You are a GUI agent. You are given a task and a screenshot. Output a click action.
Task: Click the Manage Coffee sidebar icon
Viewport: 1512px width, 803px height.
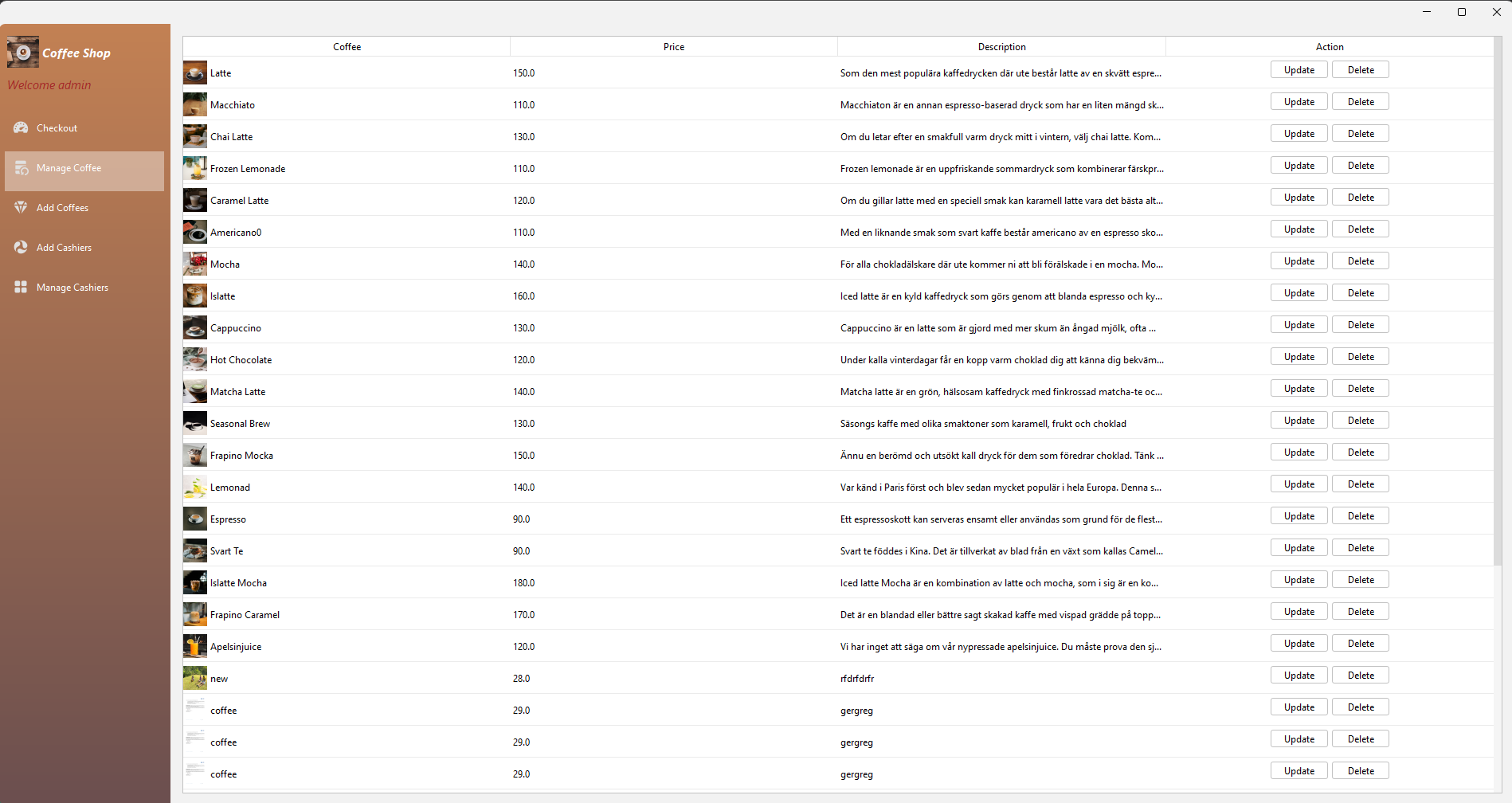[x=22, y=168]
